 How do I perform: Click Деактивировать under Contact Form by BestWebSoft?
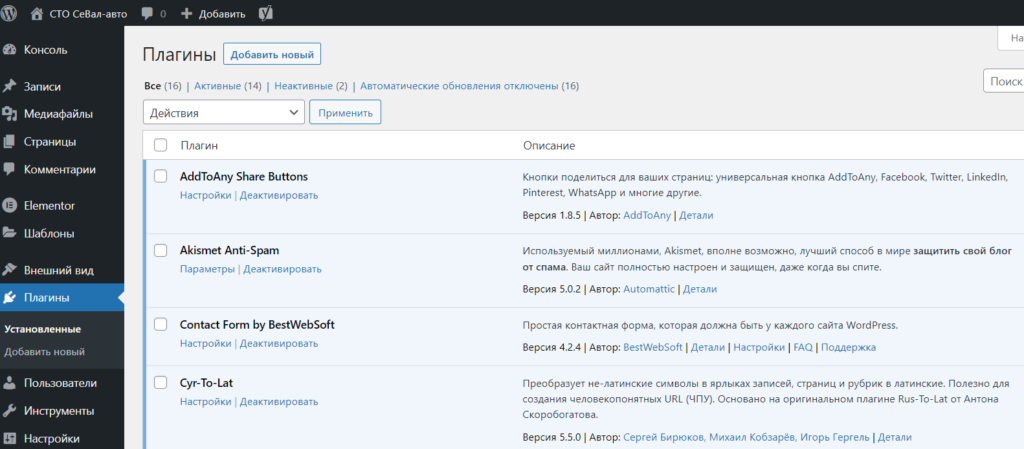click(x=279, y=343)
